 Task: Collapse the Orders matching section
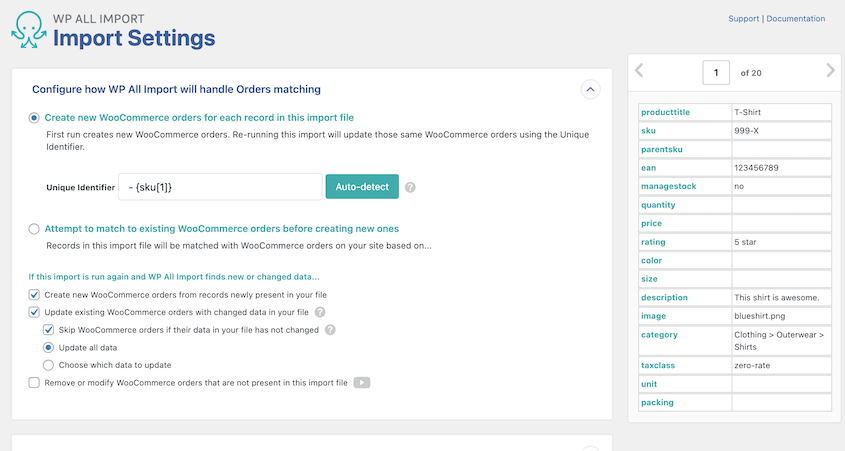coord(590,89)
